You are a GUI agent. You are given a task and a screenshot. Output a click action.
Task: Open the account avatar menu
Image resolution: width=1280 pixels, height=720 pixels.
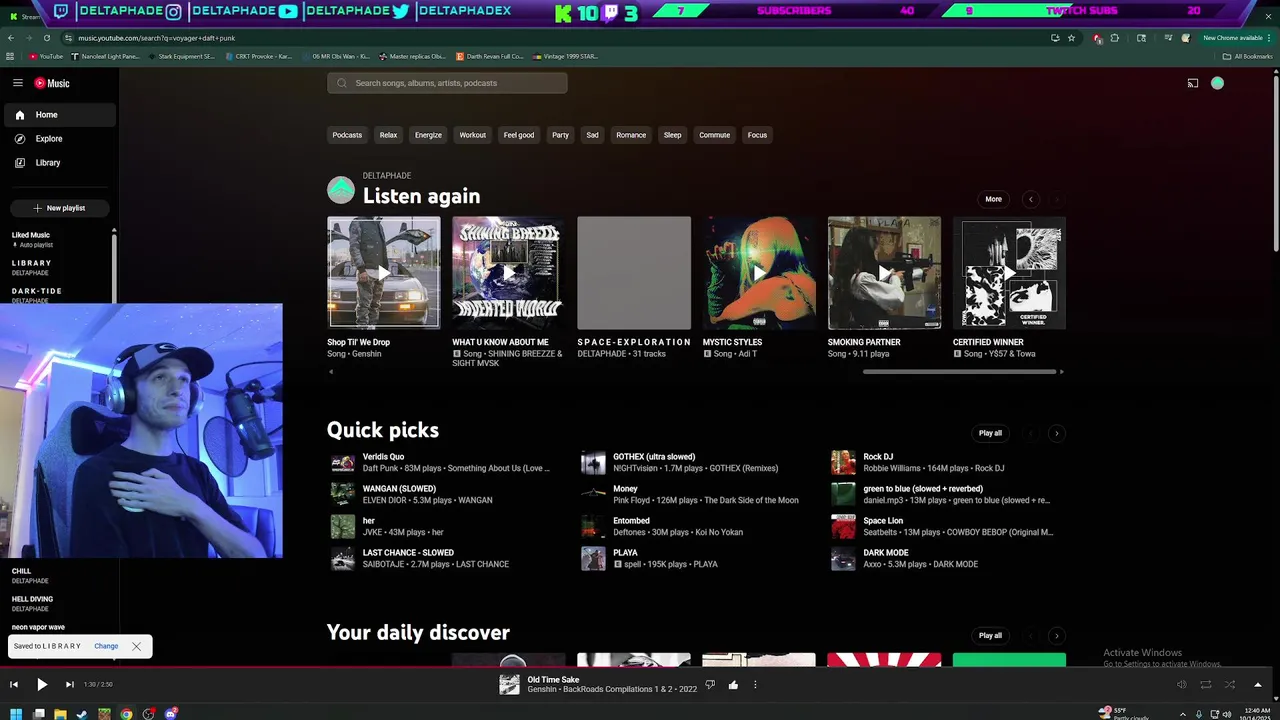pyautogui.click(x=1217, y=83)
